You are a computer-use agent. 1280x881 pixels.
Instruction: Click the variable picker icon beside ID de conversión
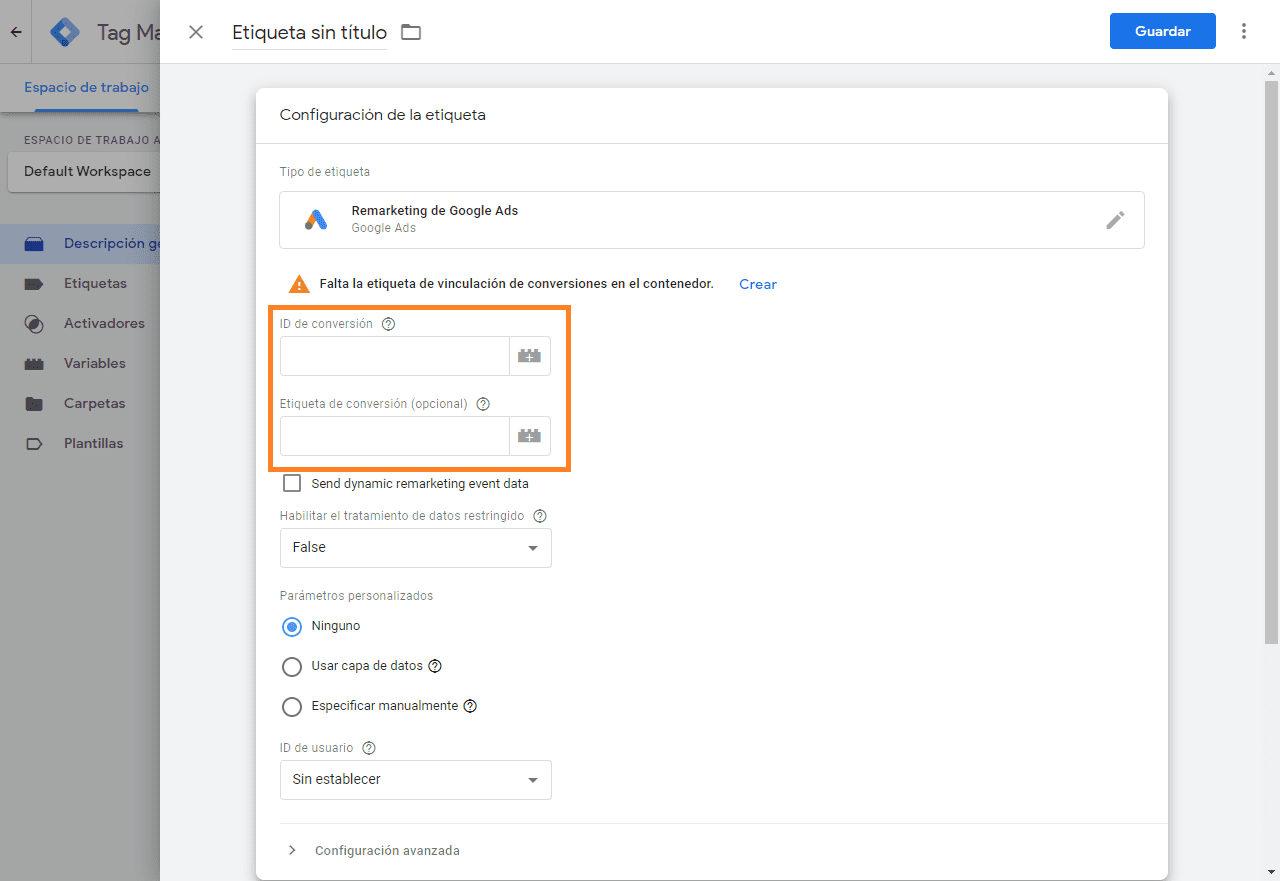tap(530, 355)
